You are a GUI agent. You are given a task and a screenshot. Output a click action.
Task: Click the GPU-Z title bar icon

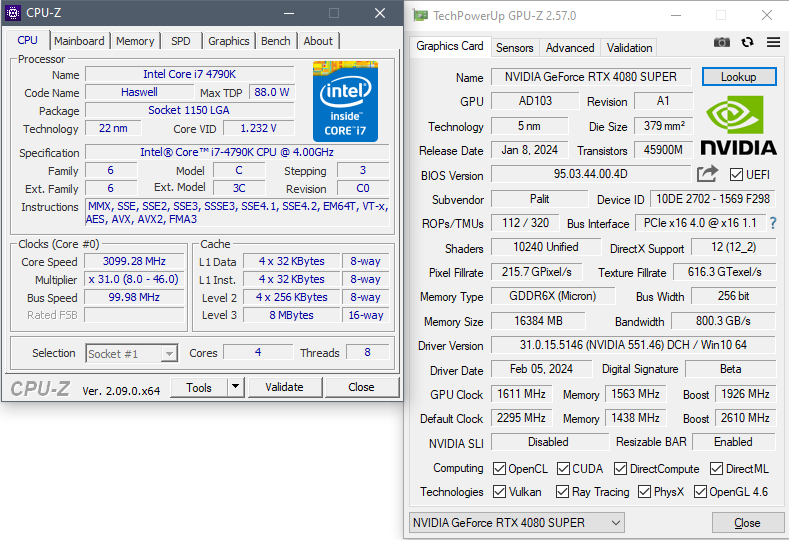pos(421,16)
